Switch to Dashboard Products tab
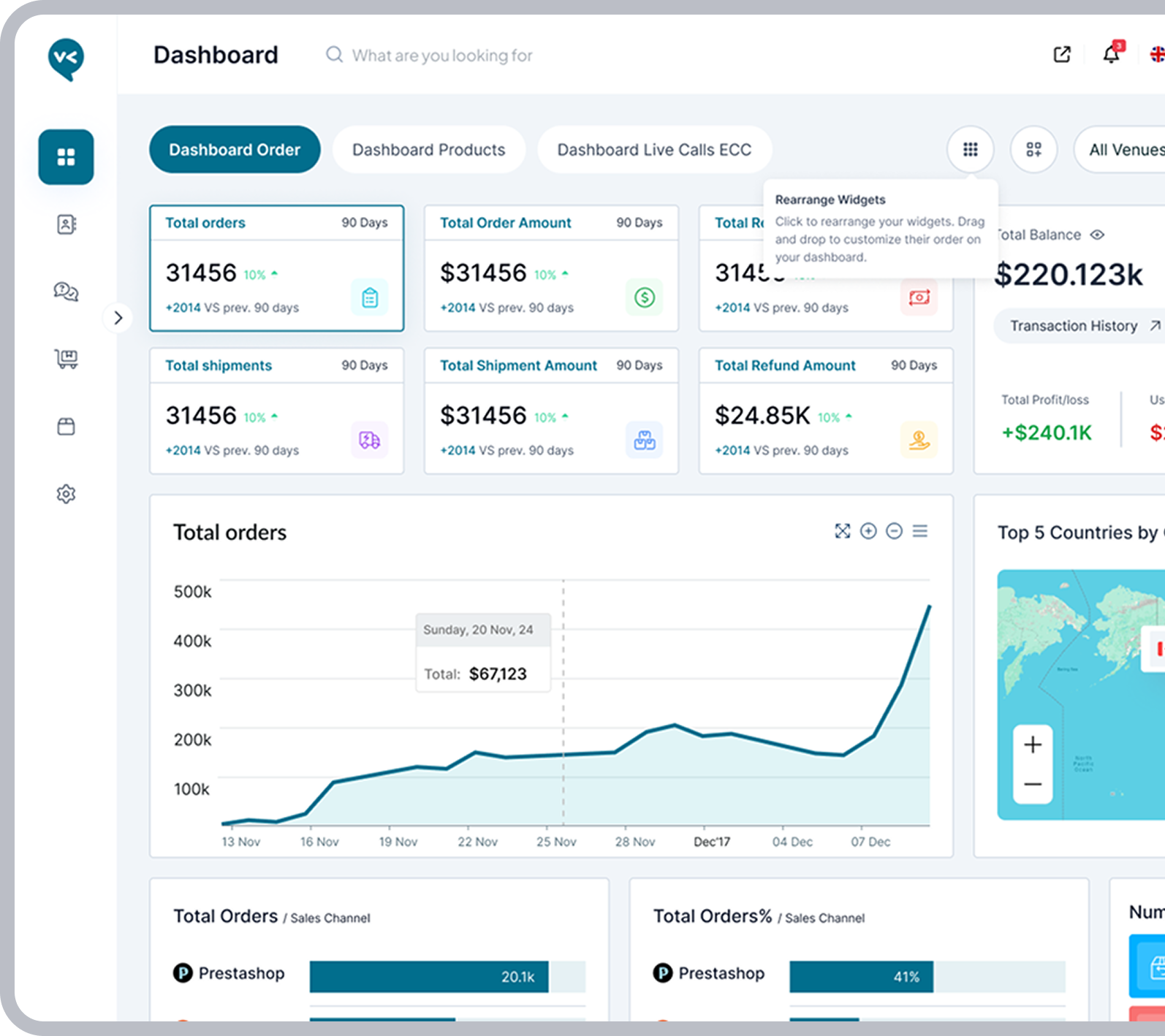 428,150
